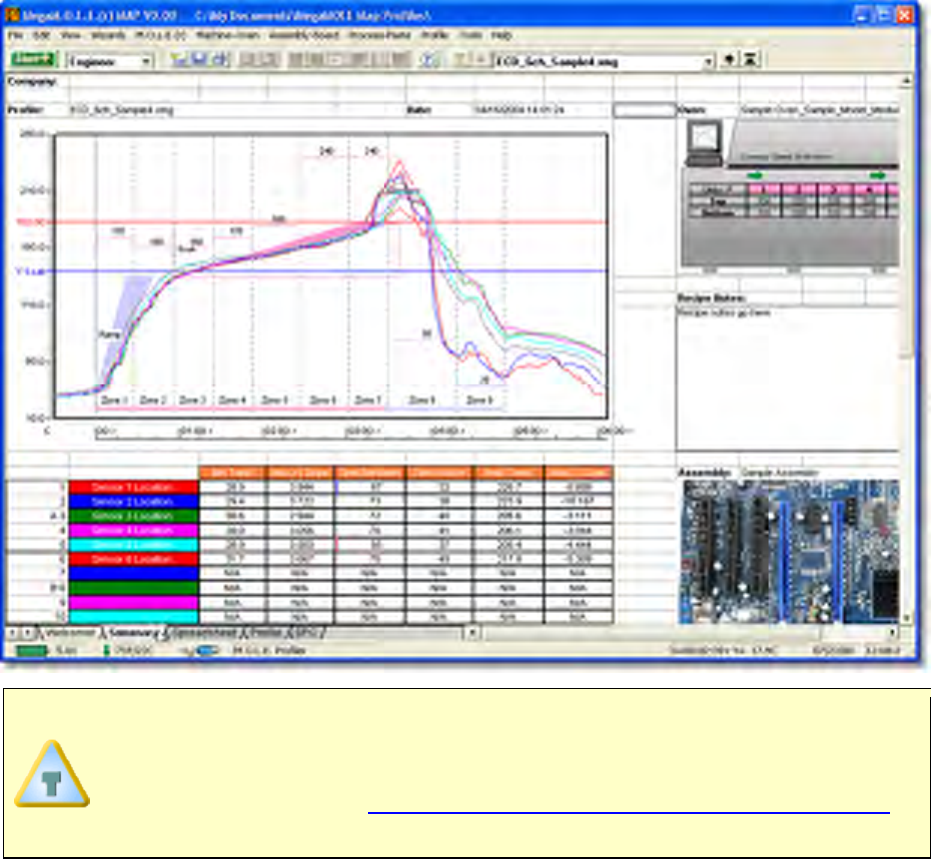Select the green Sensor 3 Location cell

click(x=134, y=516)
